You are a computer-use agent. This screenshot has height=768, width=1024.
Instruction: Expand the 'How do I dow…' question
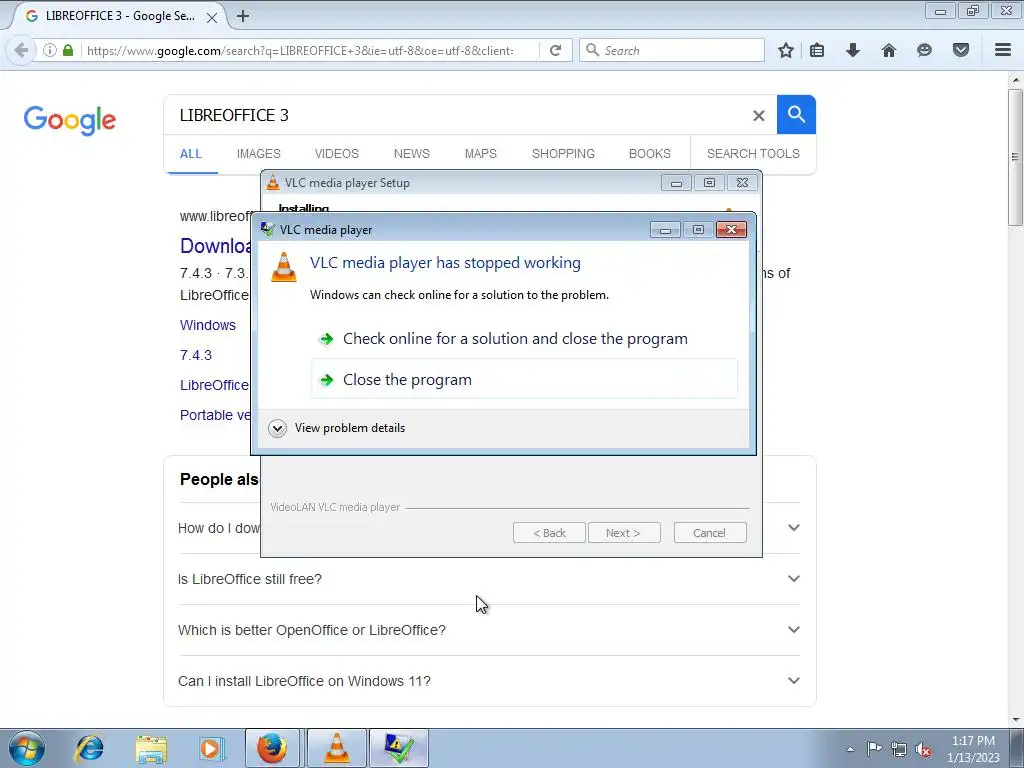point(793,528)
